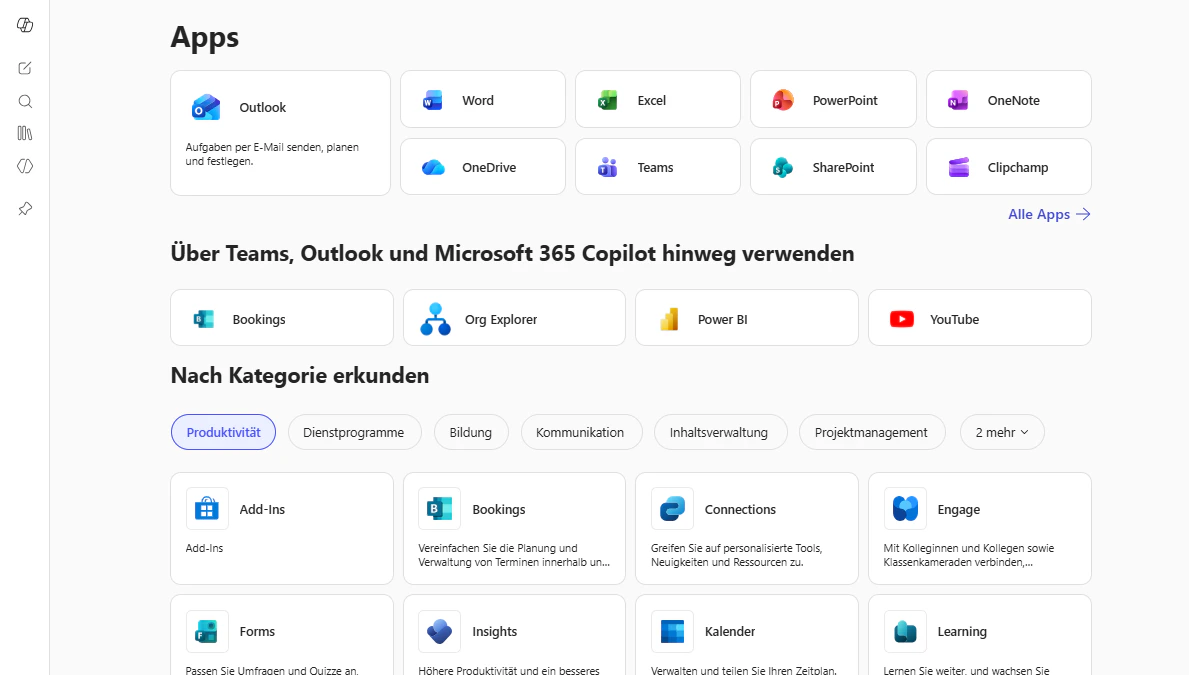The height and width of the screenshot is (675, 1189).
Task: Click the arrow beside Alle Apps
Action: tap(1083, 215)
